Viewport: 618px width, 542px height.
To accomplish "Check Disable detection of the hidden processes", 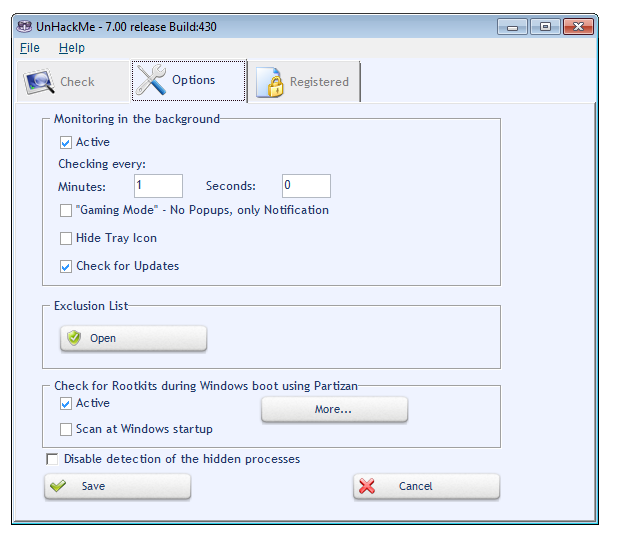I will 52,459.
